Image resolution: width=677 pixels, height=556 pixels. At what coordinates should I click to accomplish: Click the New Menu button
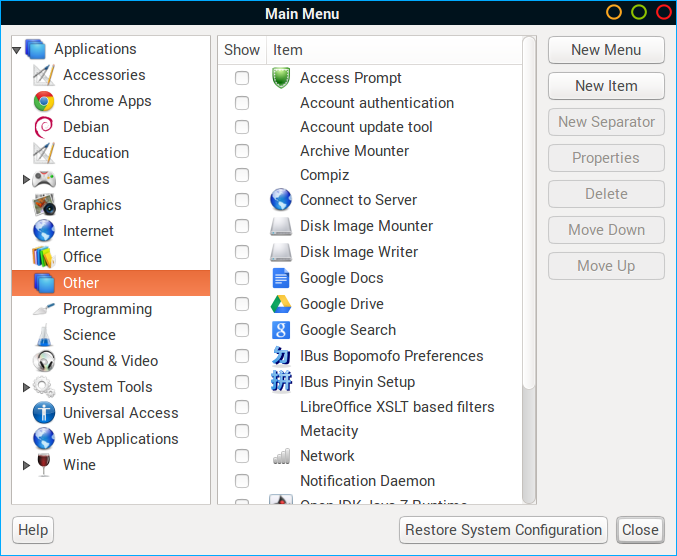coord(606,50)
